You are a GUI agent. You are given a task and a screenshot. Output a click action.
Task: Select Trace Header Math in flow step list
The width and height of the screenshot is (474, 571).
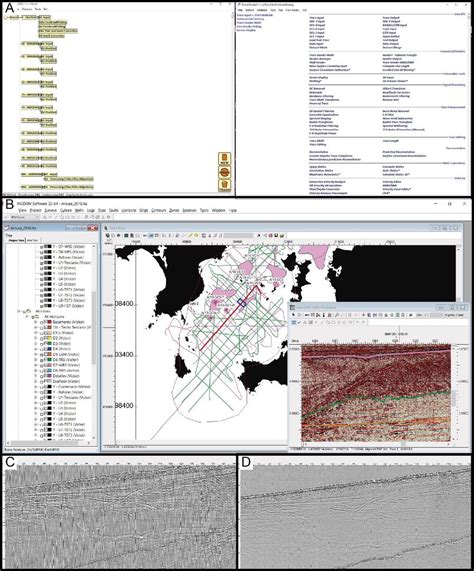pos(249,23)
